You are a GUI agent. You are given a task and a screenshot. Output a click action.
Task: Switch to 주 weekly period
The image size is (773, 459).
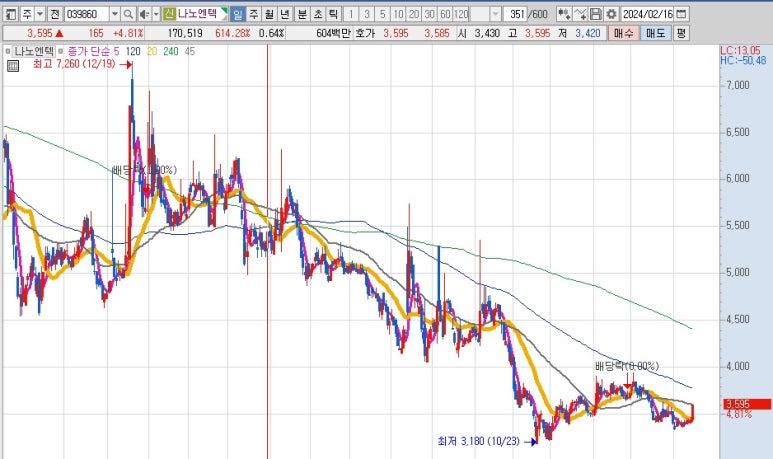[x=253, y=14]
